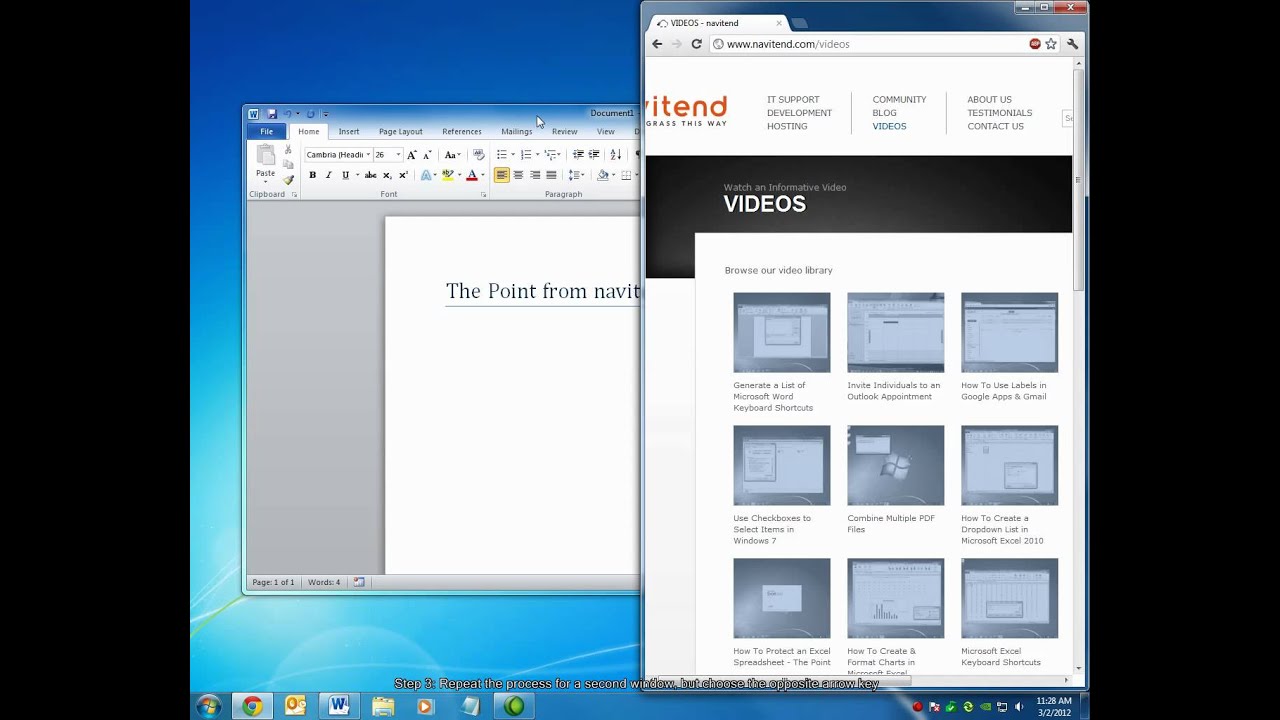Click the Copy icon in Clipboard group
This screenshot has width=1280, height=720.
tap(288, 165)
